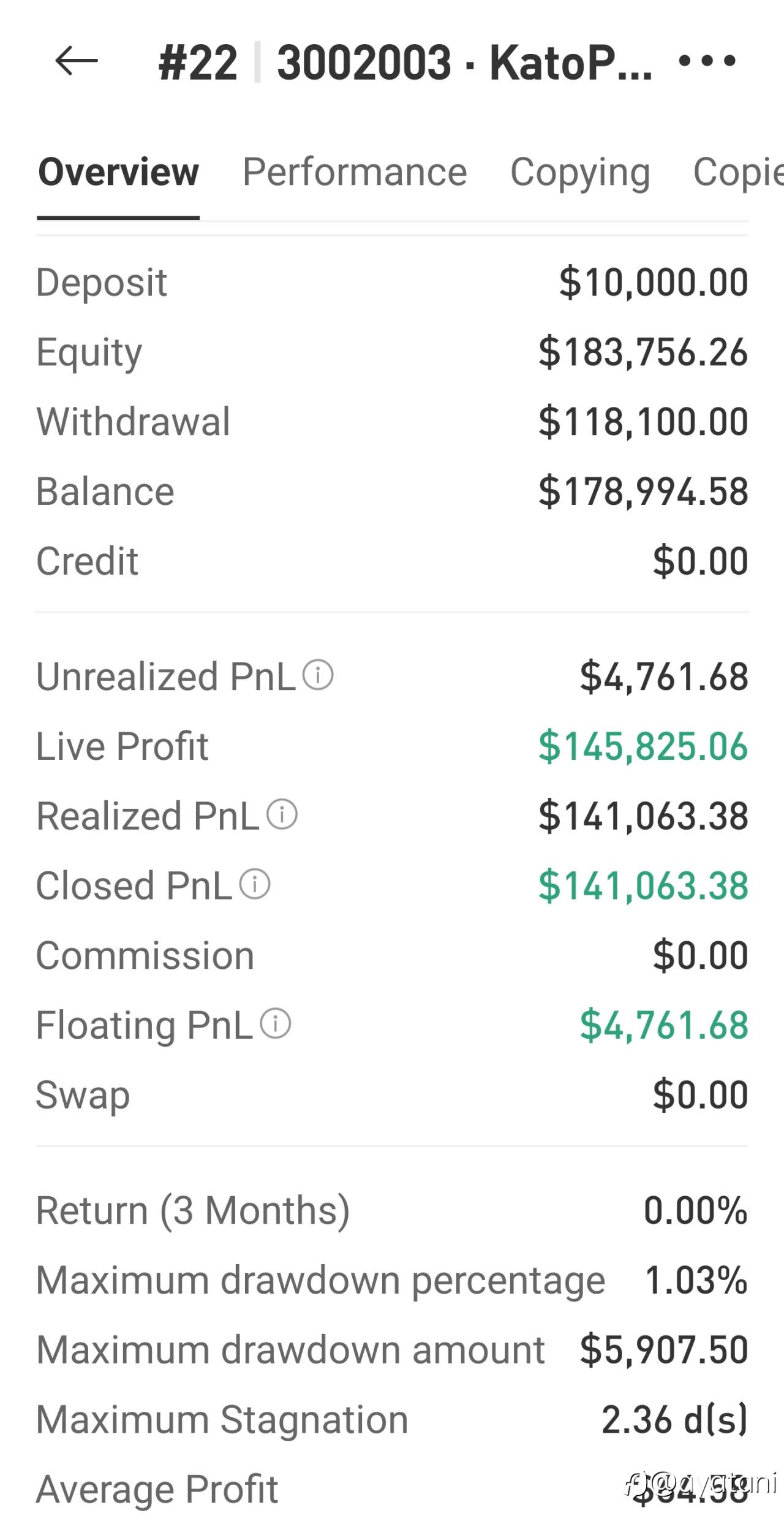
Task: Tap the Closed PnL info icon
Action: pos(255,884)
